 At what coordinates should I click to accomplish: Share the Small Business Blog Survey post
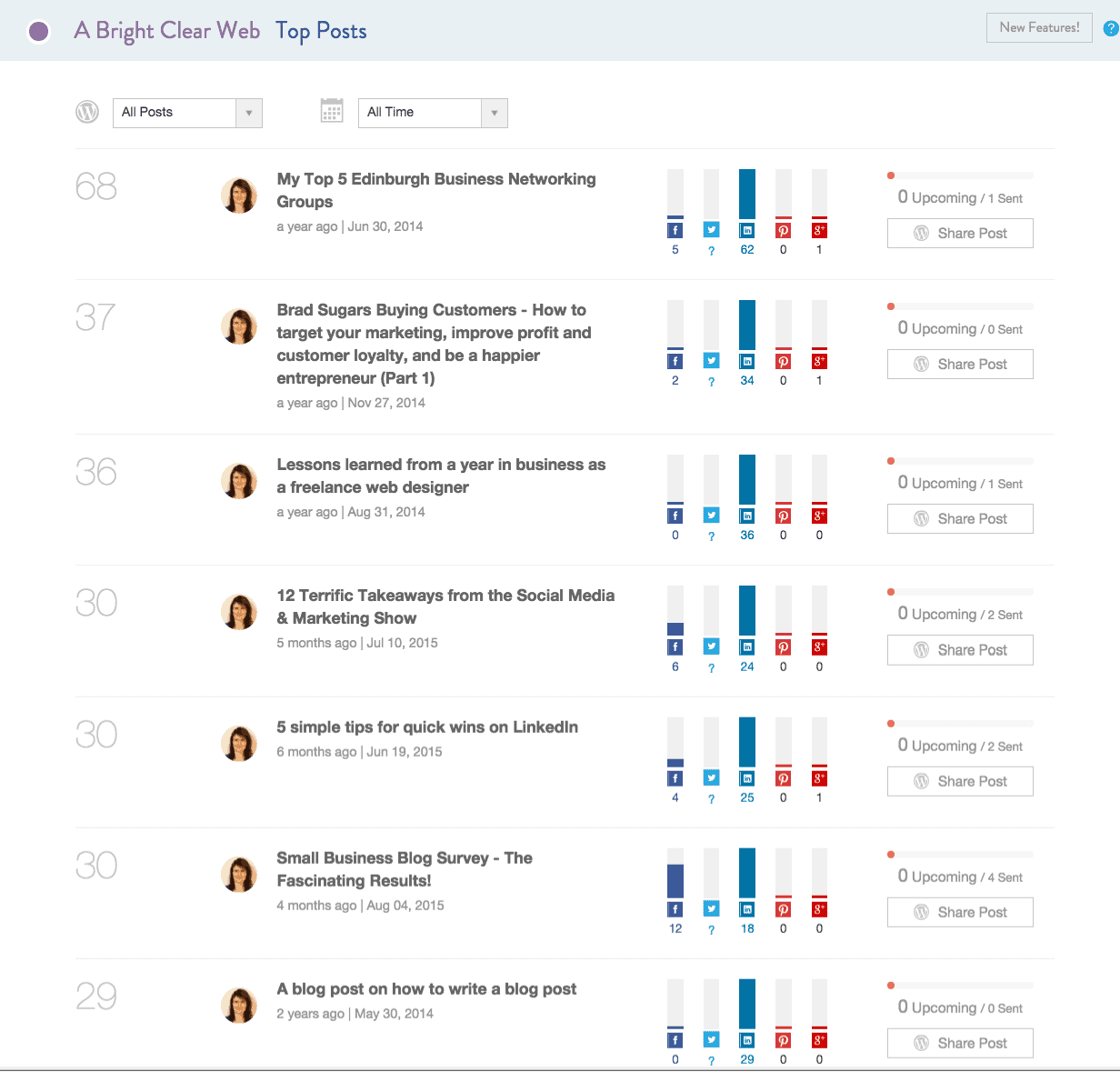pos(960,912)
